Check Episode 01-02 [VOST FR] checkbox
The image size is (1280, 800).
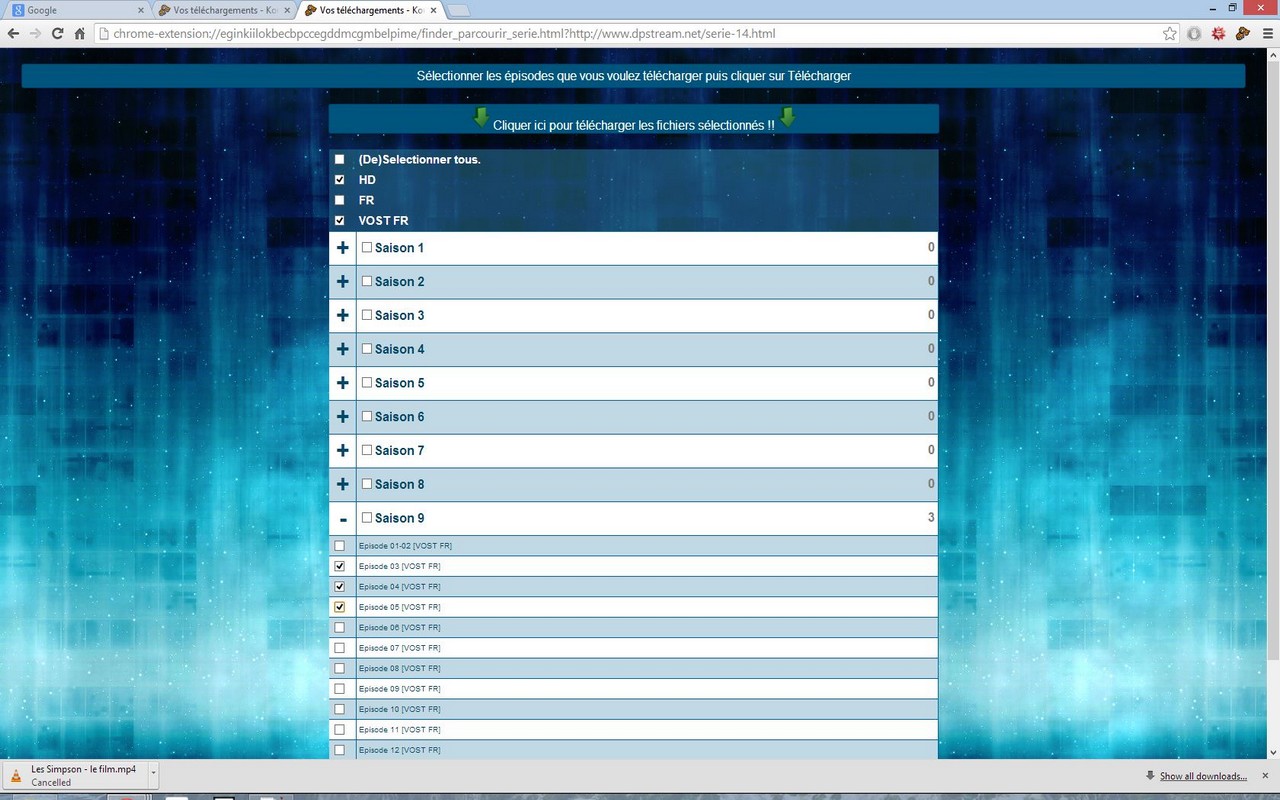(339, 546)
